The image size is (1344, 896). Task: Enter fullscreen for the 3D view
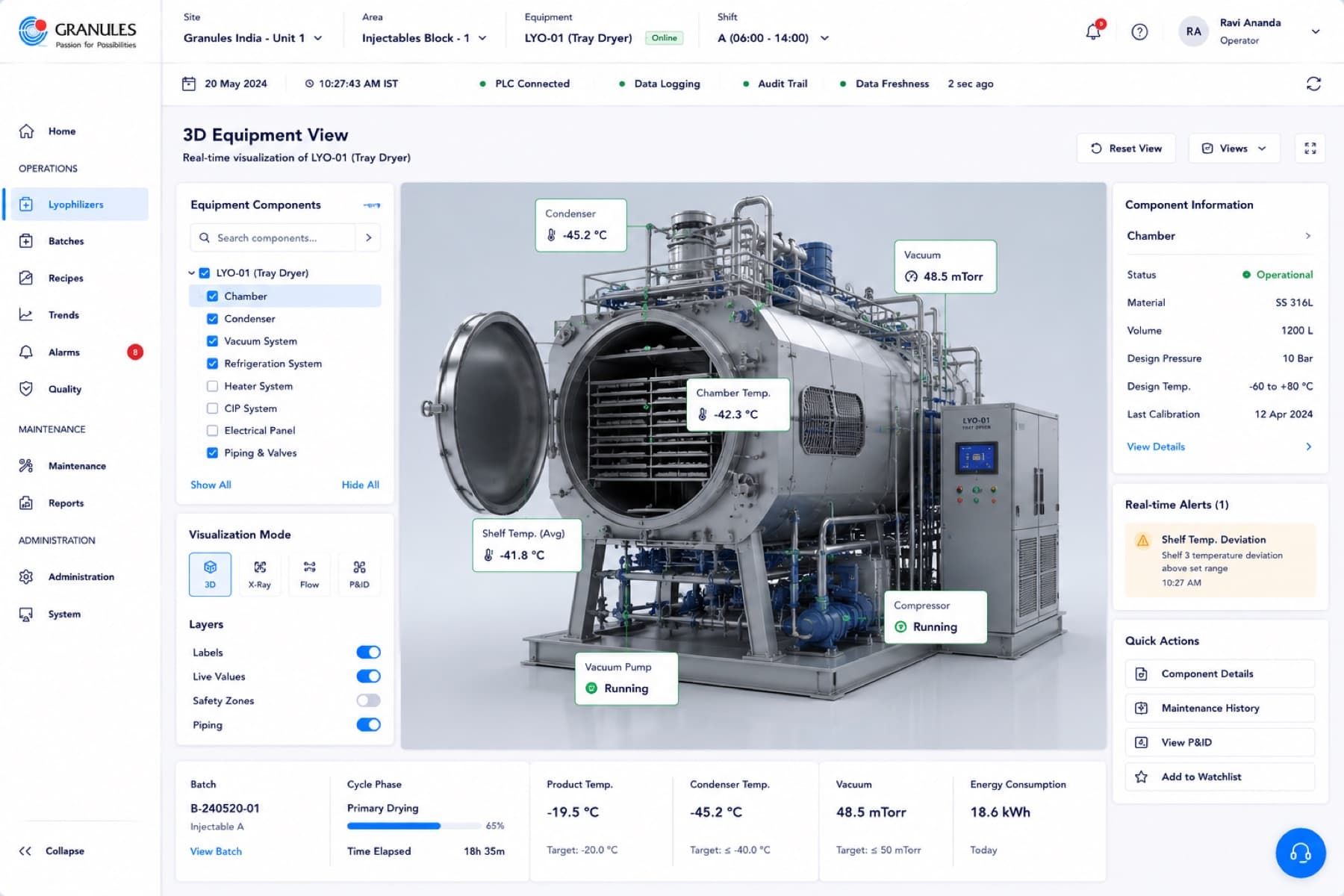point(1310,149)
